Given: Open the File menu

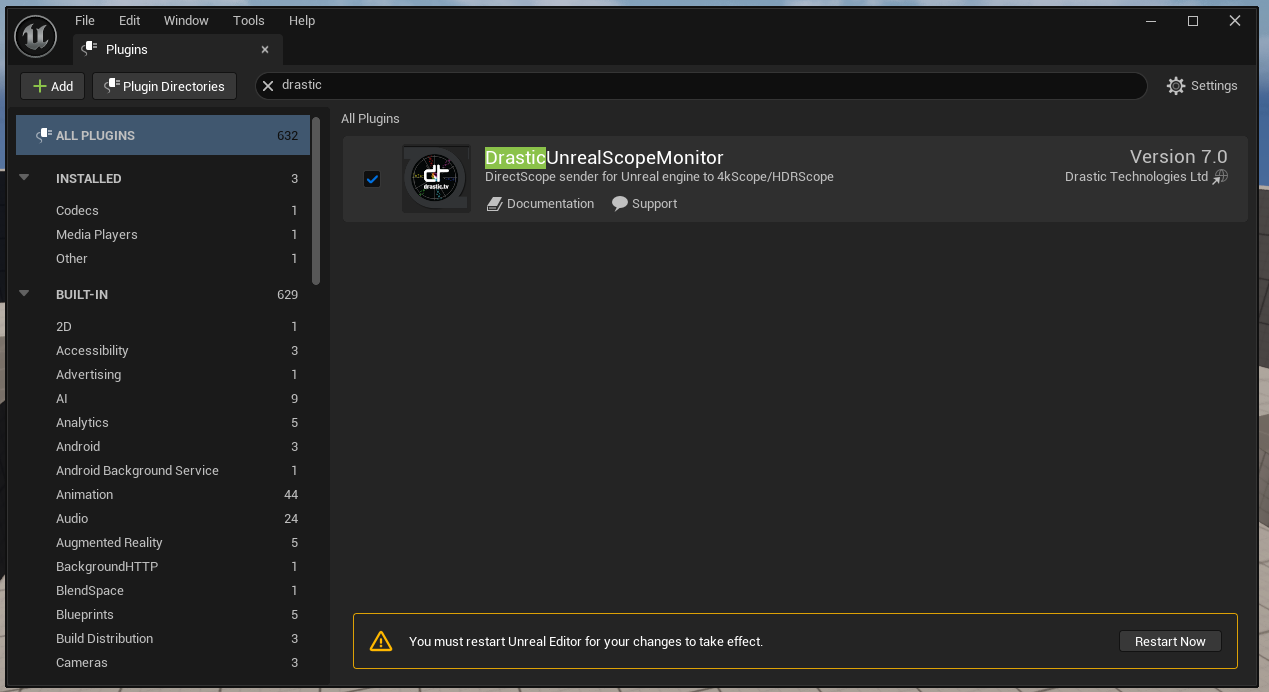Looking at the screenshot, I should 85,20.
